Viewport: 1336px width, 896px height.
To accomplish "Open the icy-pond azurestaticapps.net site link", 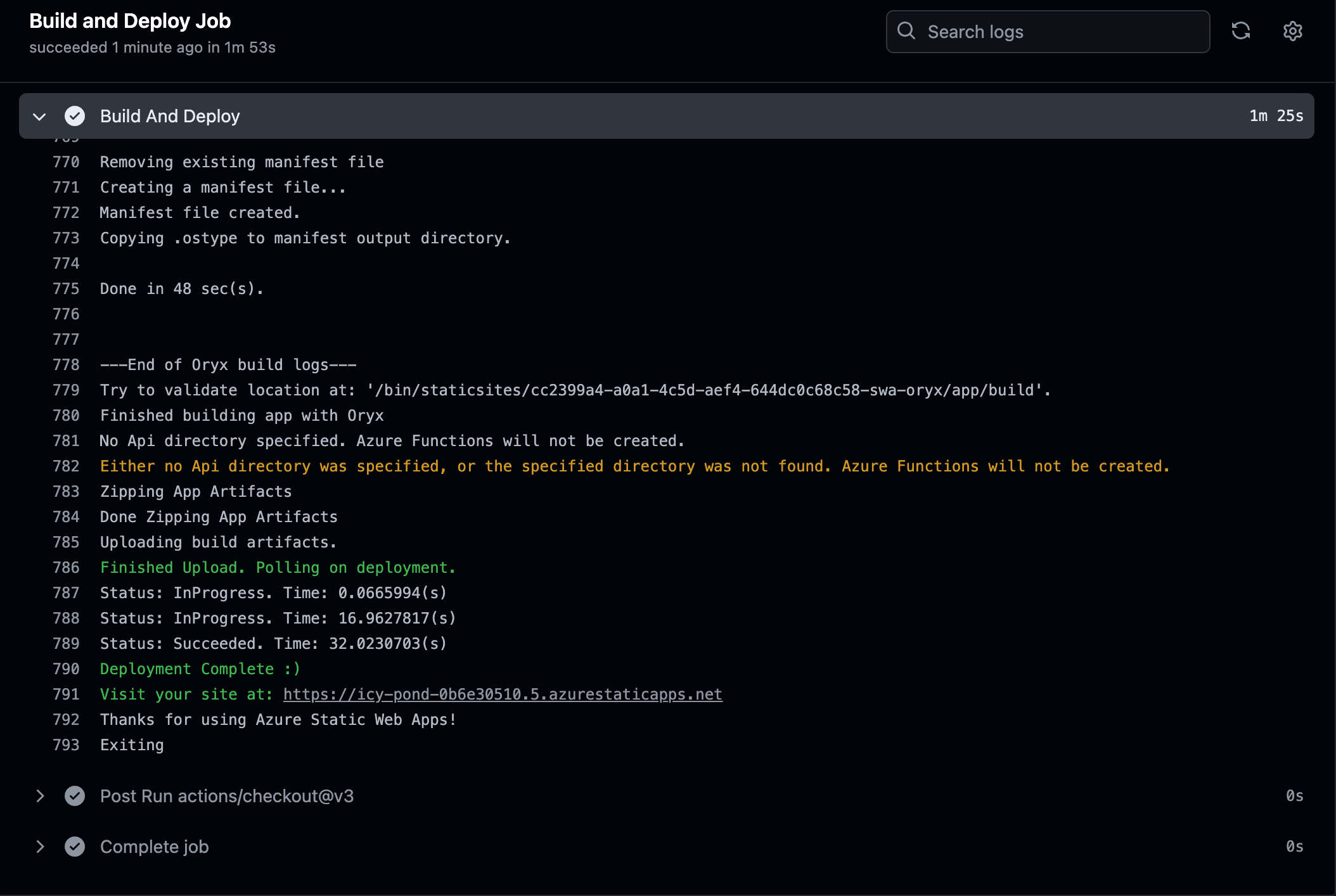I will coord(502,694).
